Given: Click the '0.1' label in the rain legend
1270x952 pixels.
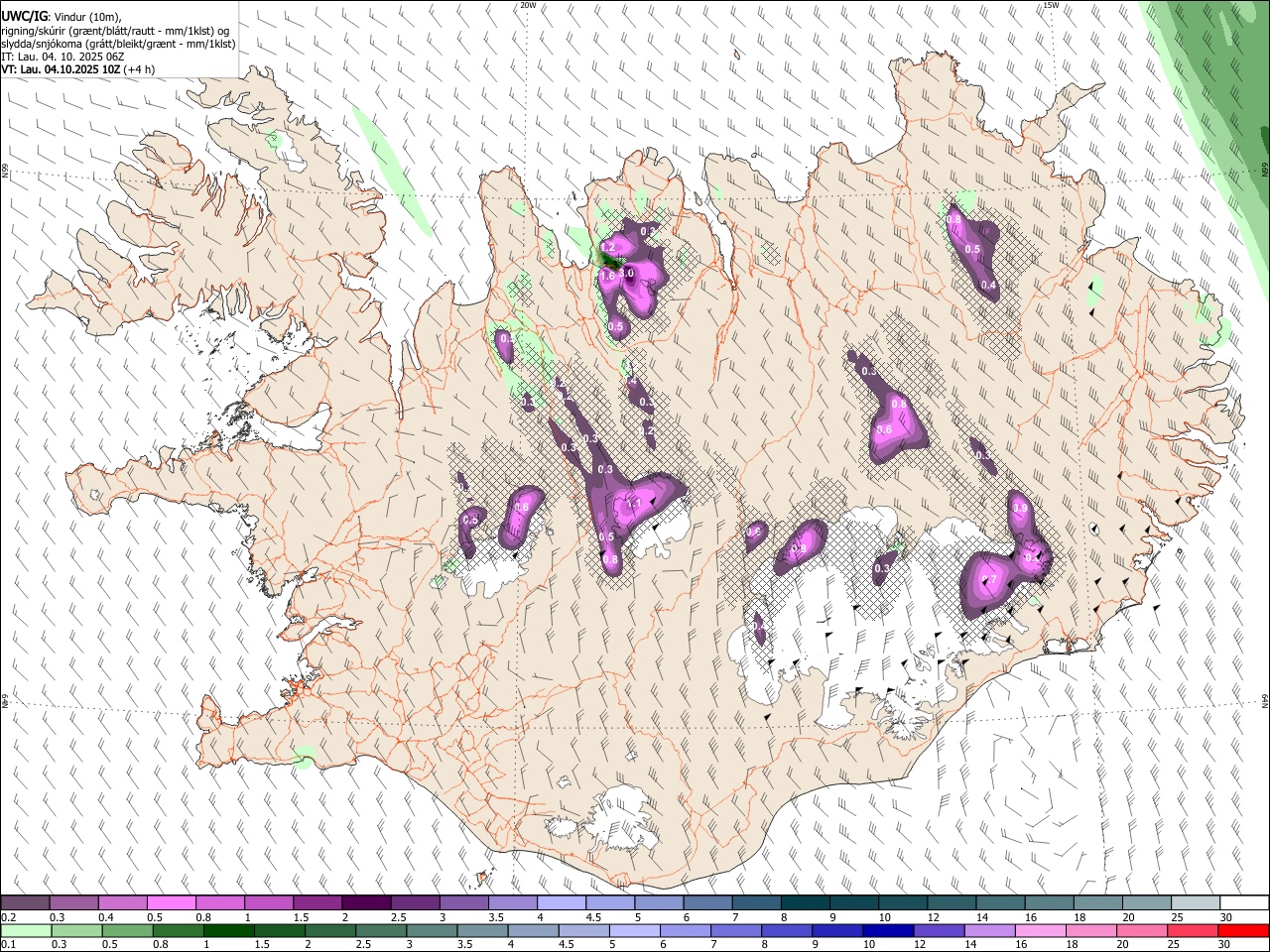Looking at the screenshot, I should click(8, 944).
